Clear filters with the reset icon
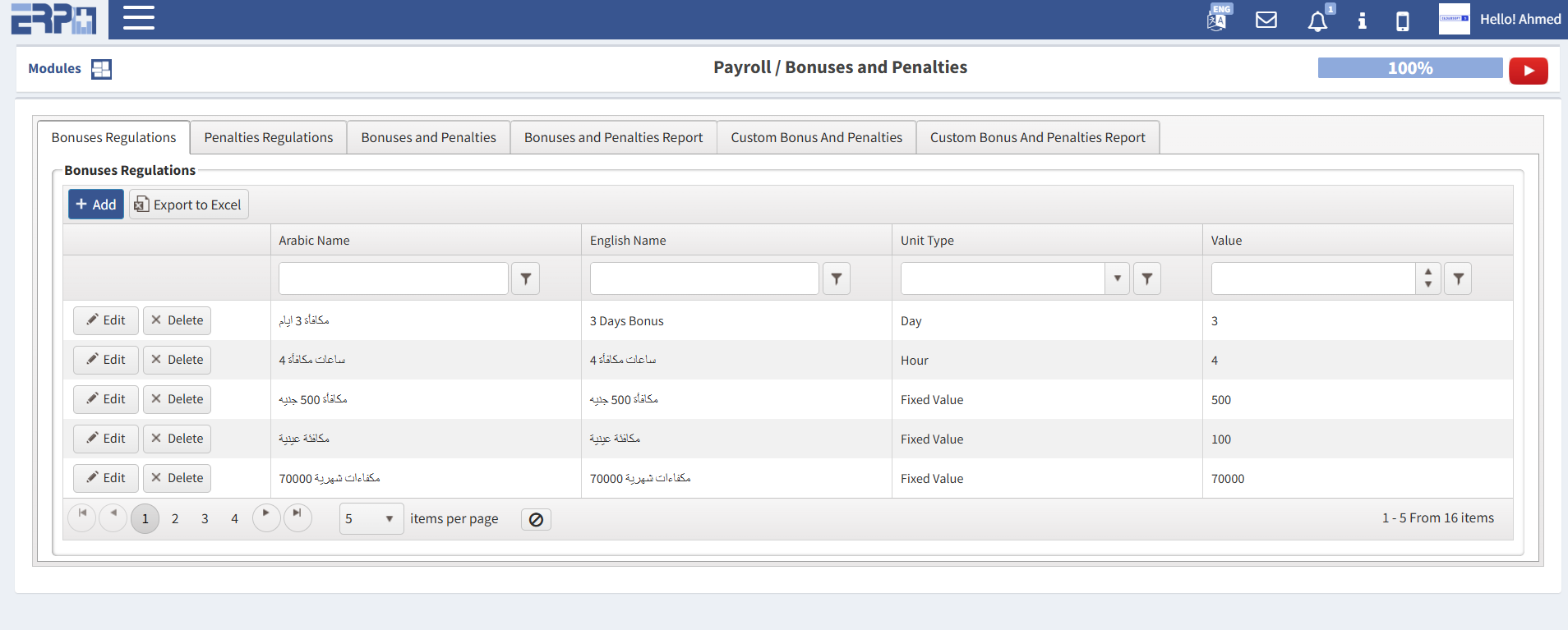 pos(536,519)
